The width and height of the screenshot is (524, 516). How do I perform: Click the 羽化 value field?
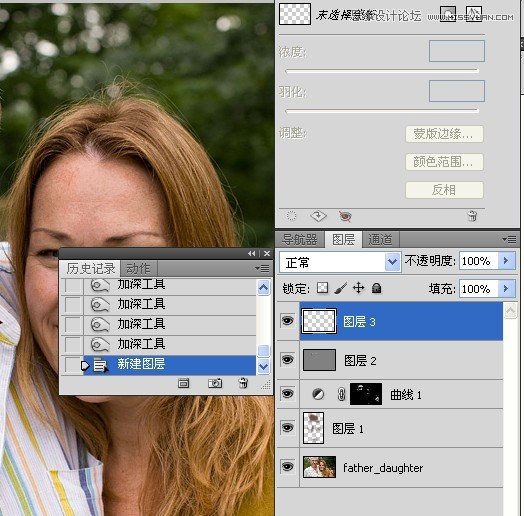[457, 91]
